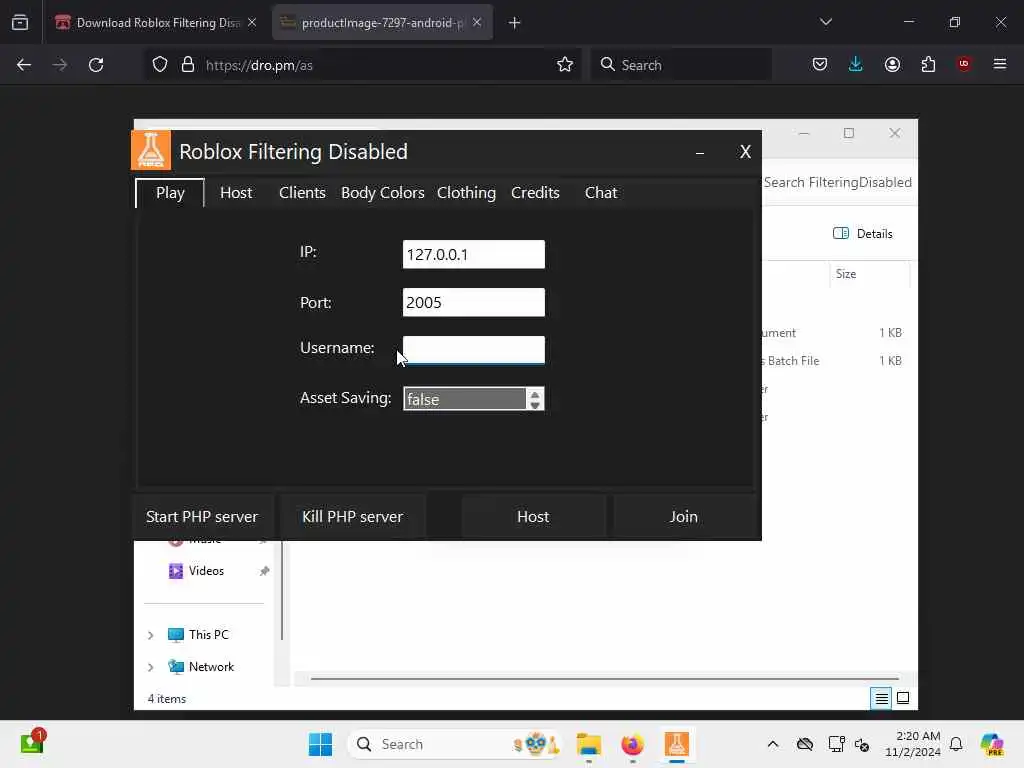Click the bottom Host button
Viewport: 1024px width, 768px height.
pyautogui.click(x=533, y=517)
